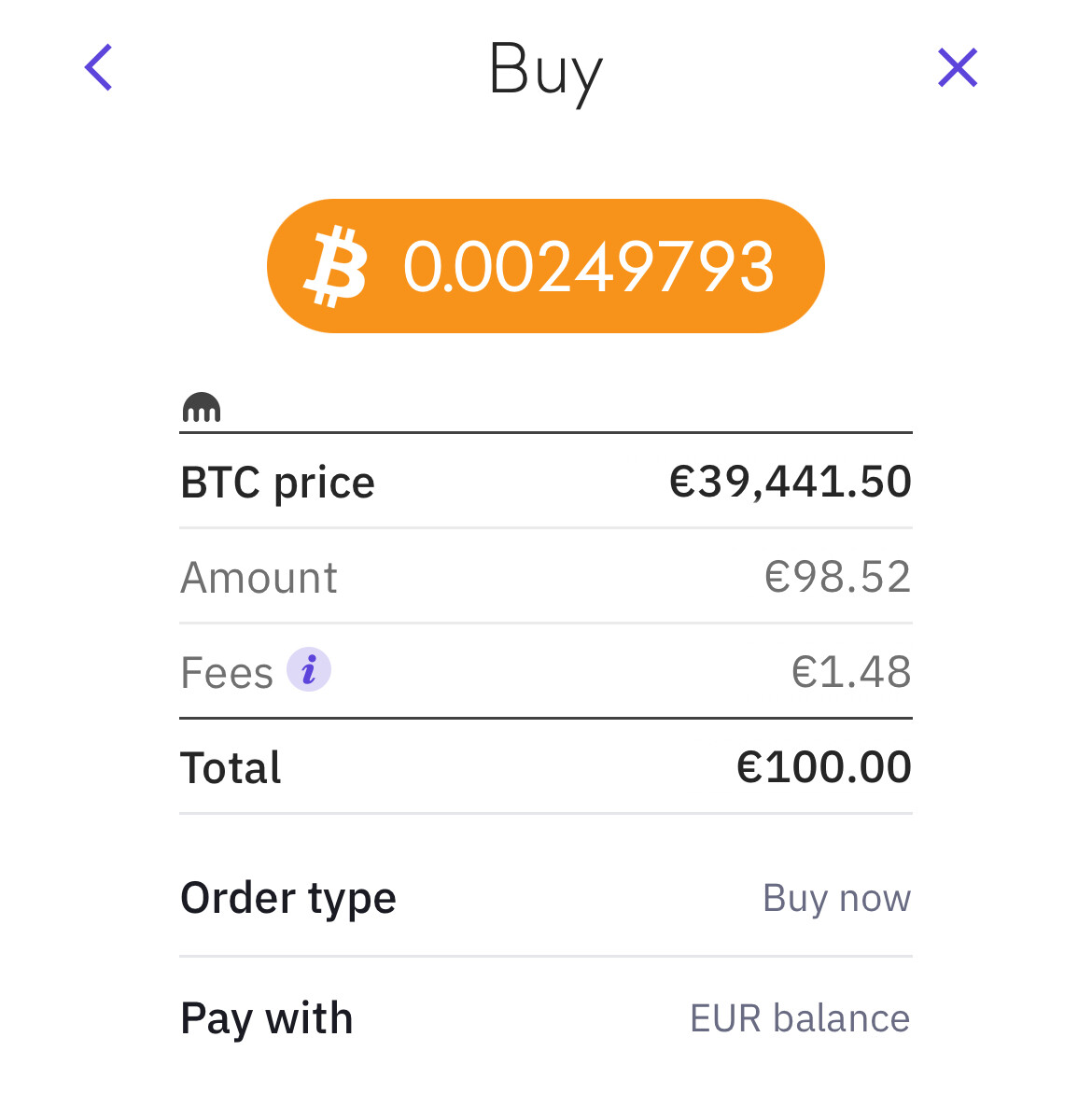The height and width of the screenshot is (1093, 1092).
Task: Tap the Bitcoin logo symbol
Action: 336,266
